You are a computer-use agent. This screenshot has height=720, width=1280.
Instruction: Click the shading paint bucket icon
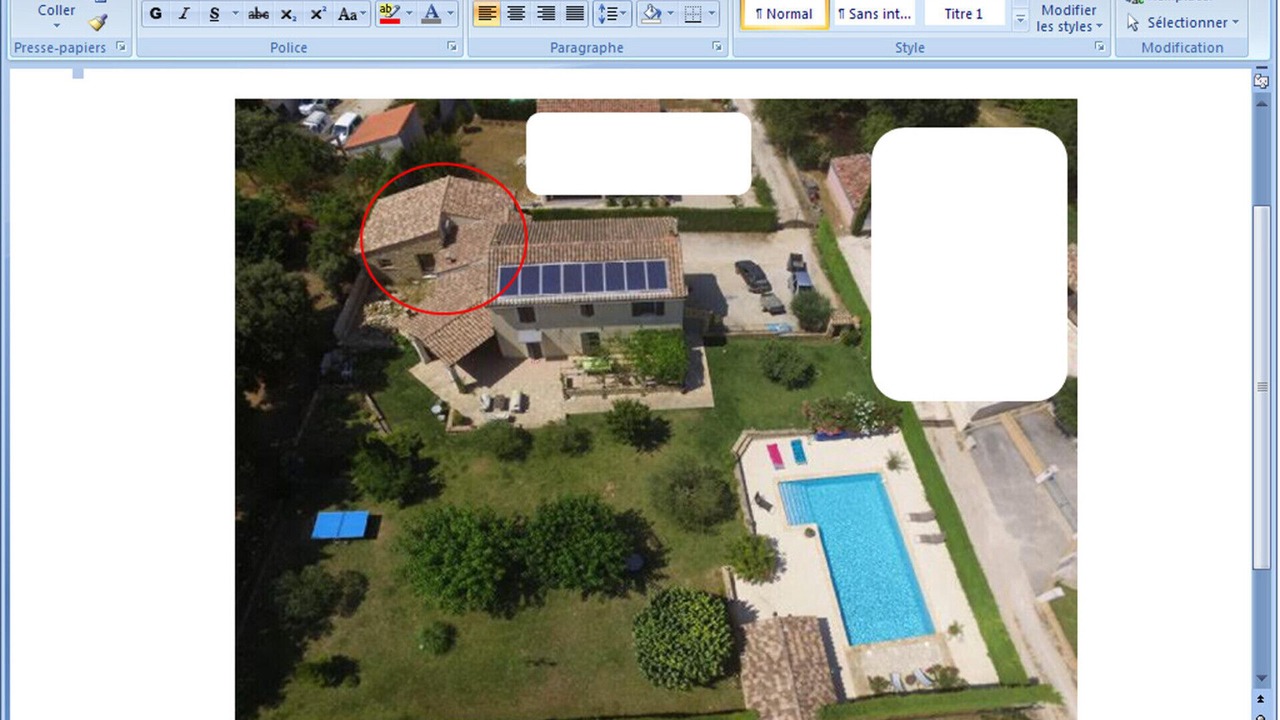(651, 14)
